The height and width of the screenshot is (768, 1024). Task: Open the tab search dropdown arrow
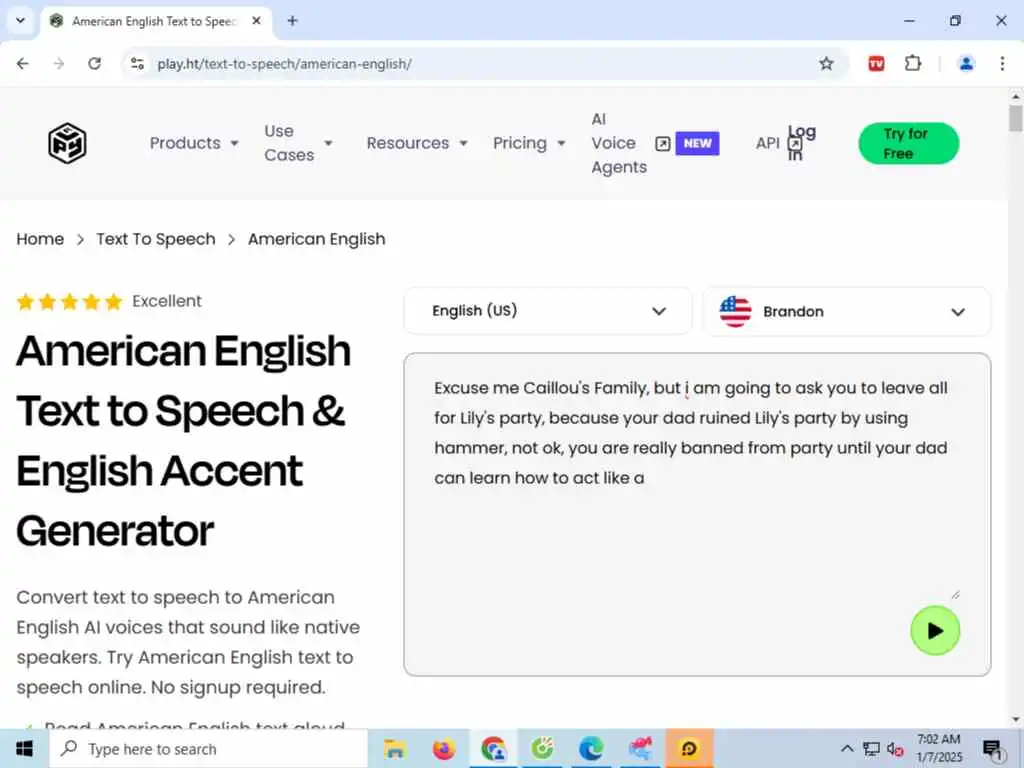coord(20,21)
